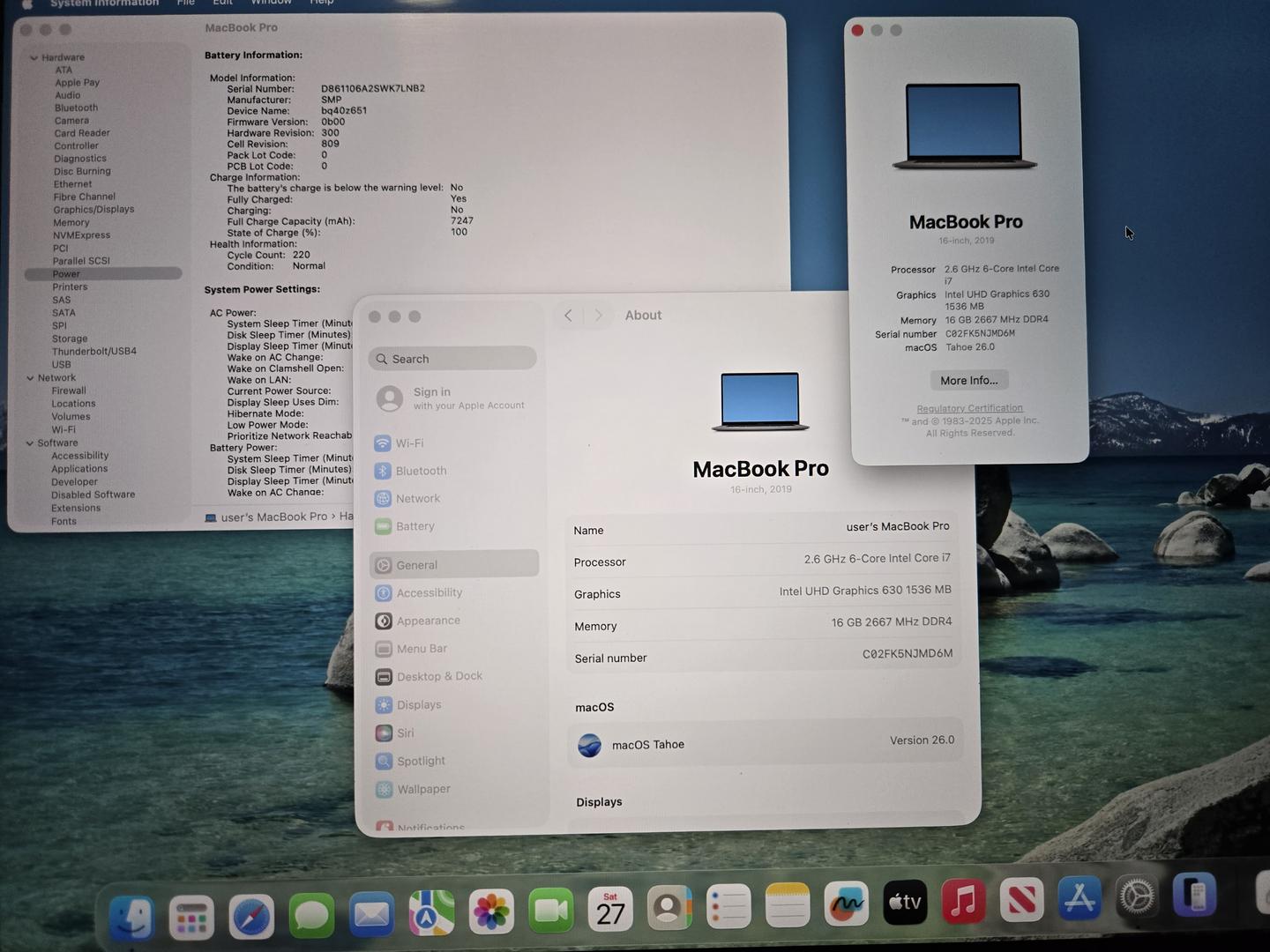Launch Safari from the Dock
Viewport: 1270px width, 952px height.
(x=251, y=918)
